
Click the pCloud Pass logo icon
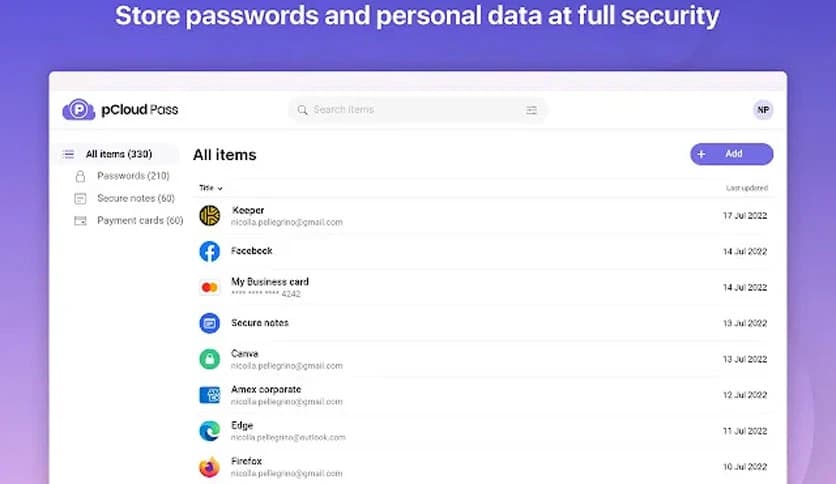click(78, 110)
